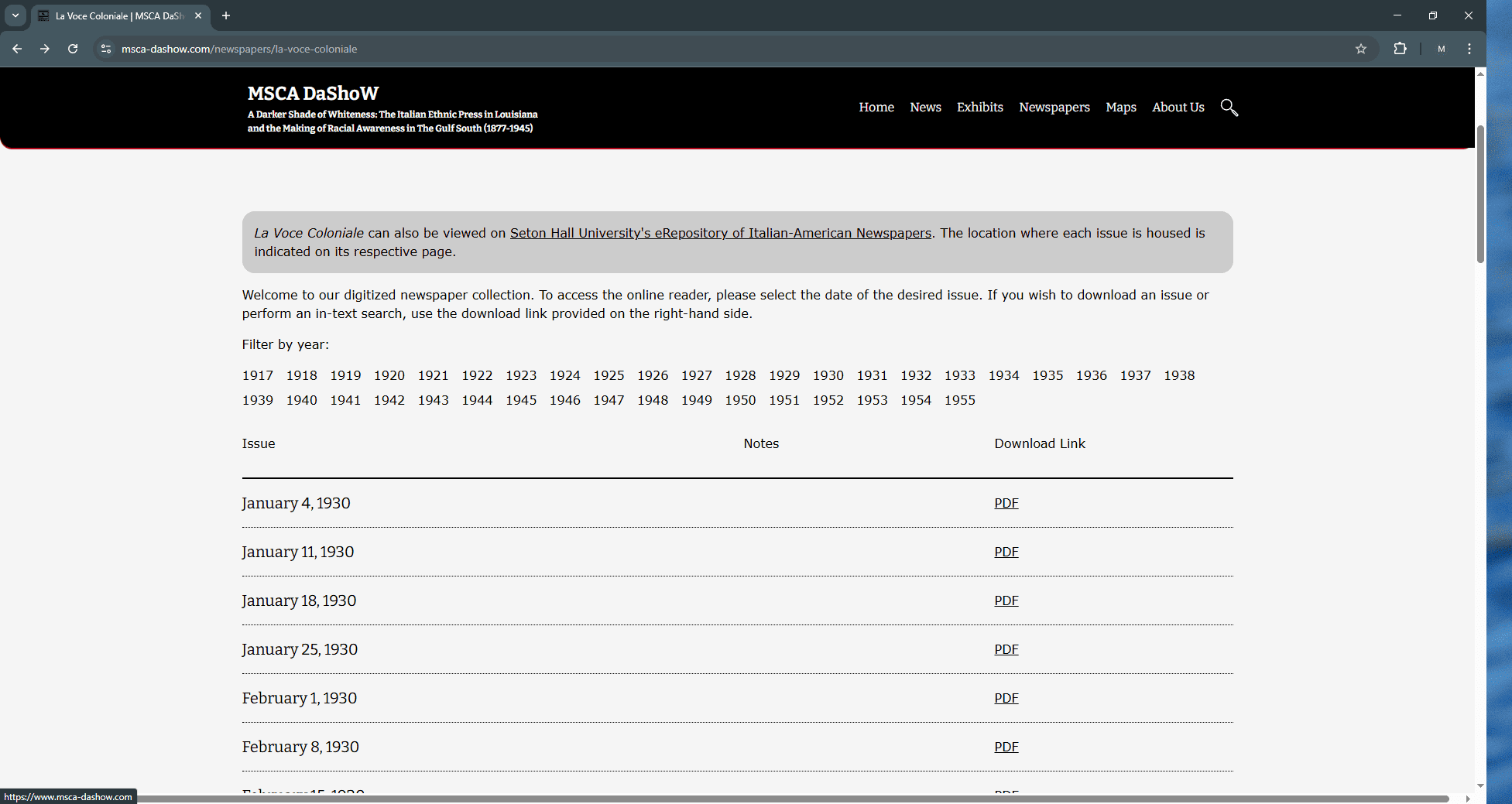The width and height of the screenshot is (1512, 804).
Task: Open Seton Hall eRepository link
Action: [x=720, y=233]
